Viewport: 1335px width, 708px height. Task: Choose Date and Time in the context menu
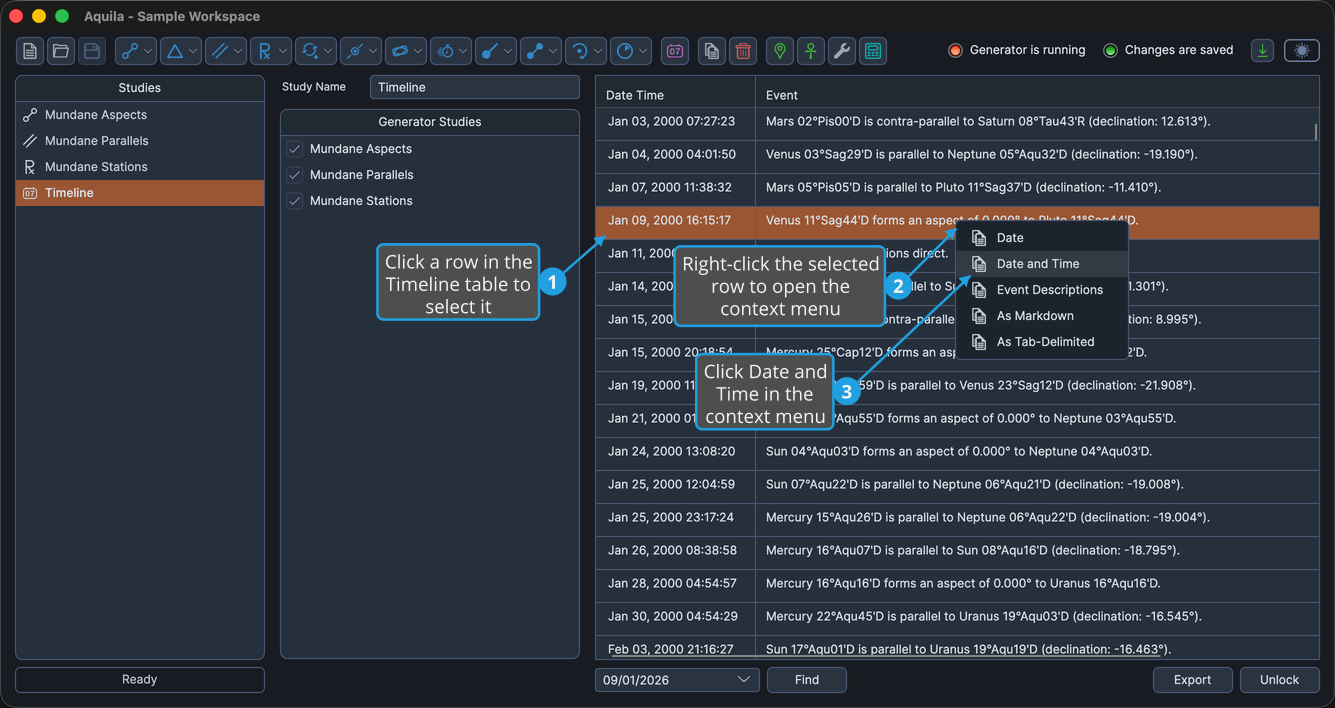(x=1042, y=264)
